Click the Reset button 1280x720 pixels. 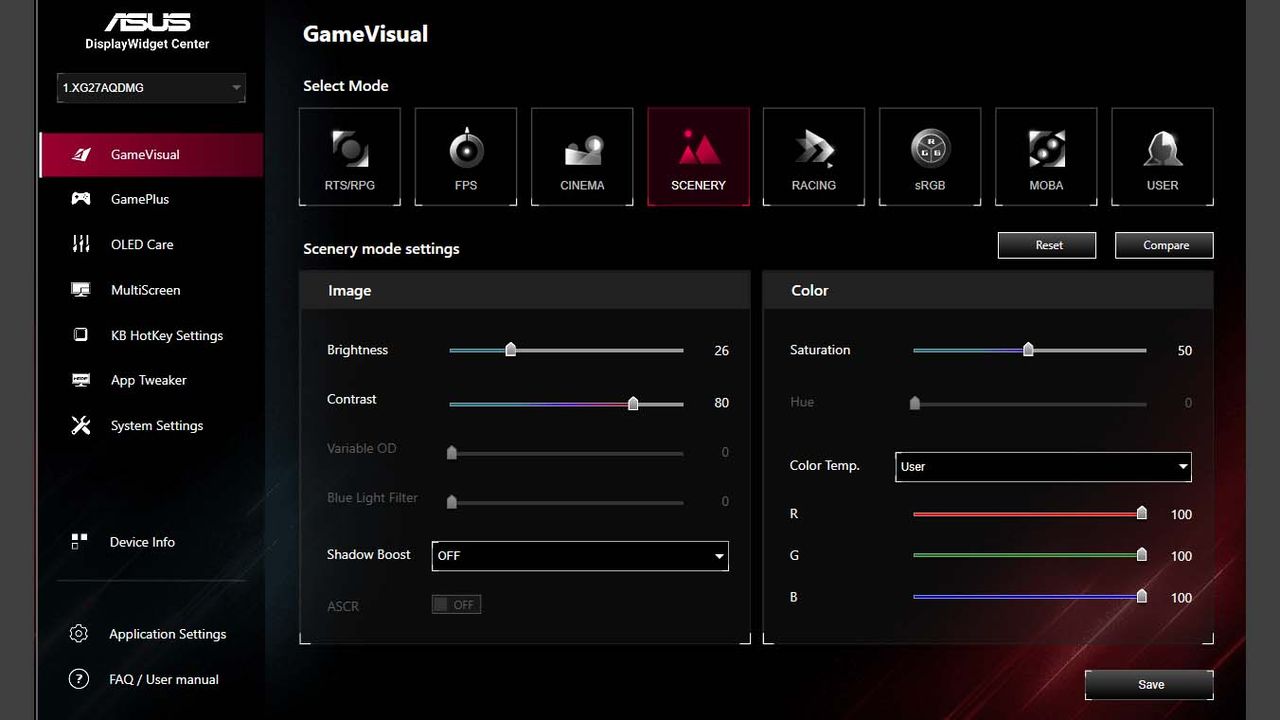click(1047, 245)
